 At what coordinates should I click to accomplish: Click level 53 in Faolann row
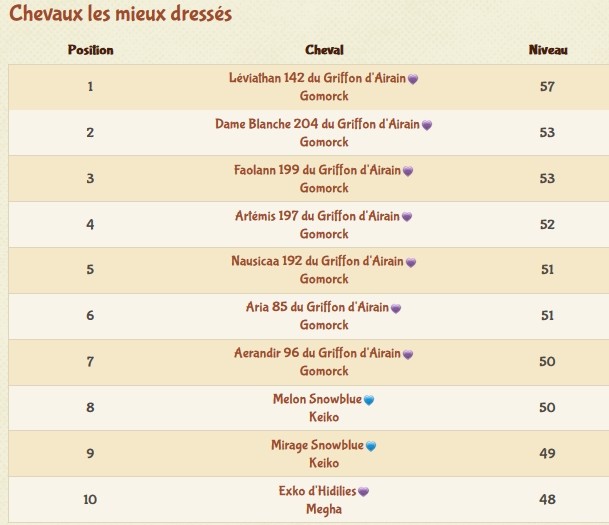547,179
